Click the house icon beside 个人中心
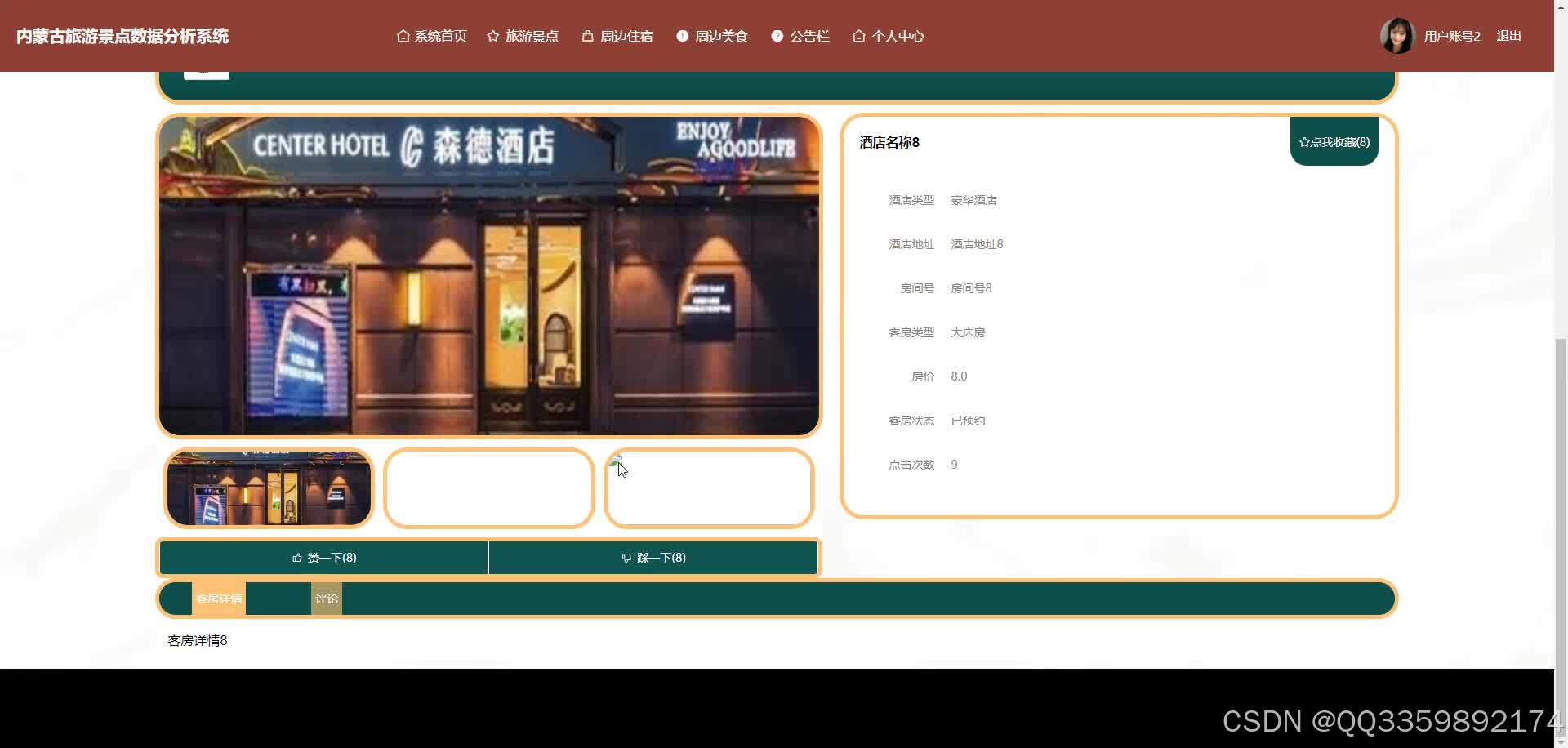 (858, 36)
